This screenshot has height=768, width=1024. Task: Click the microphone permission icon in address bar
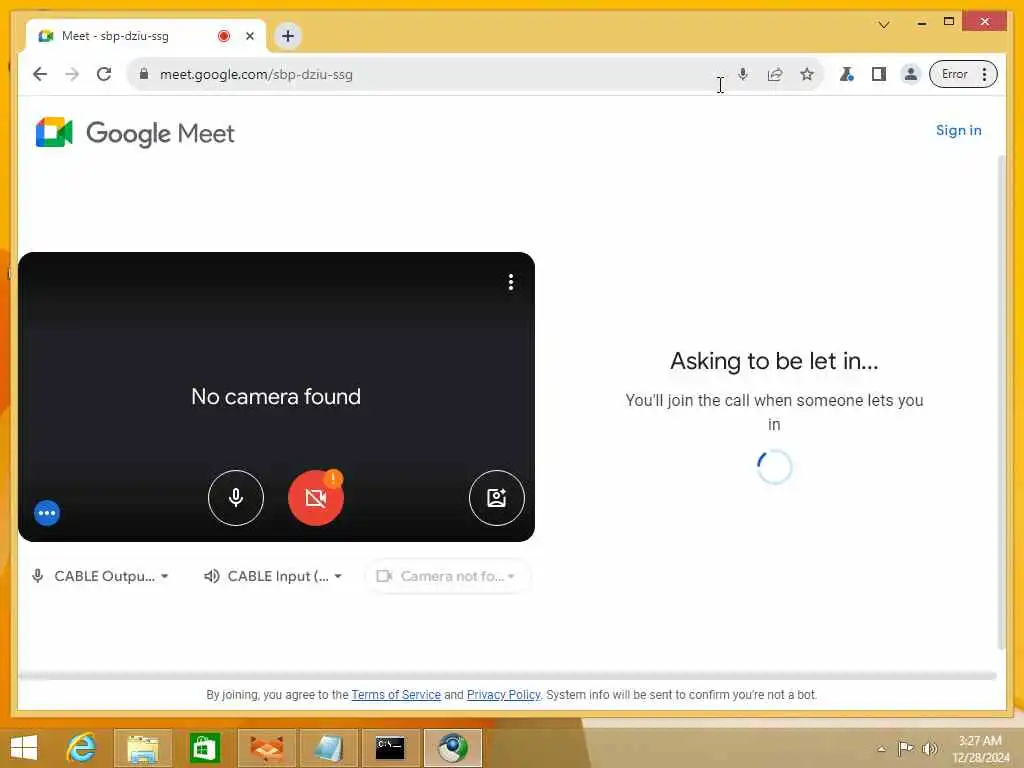[743, 74]
